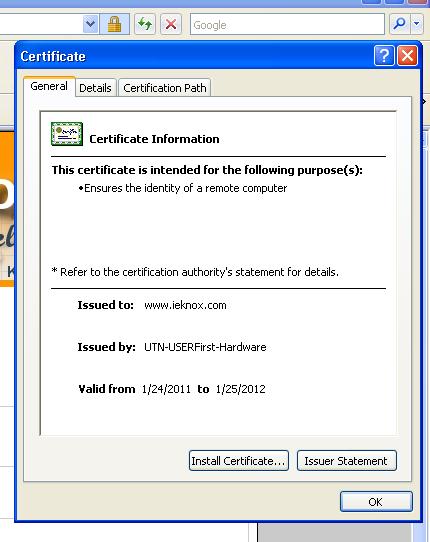430x542 pixels.
Task: Click the padlock security icon in browser toolbar
Action: click(114, 24)
